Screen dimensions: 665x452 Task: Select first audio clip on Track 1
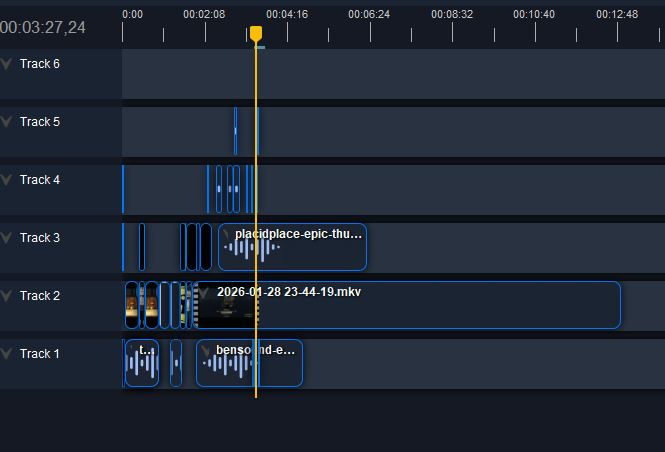pyautogui.click(x=142, y=364)
